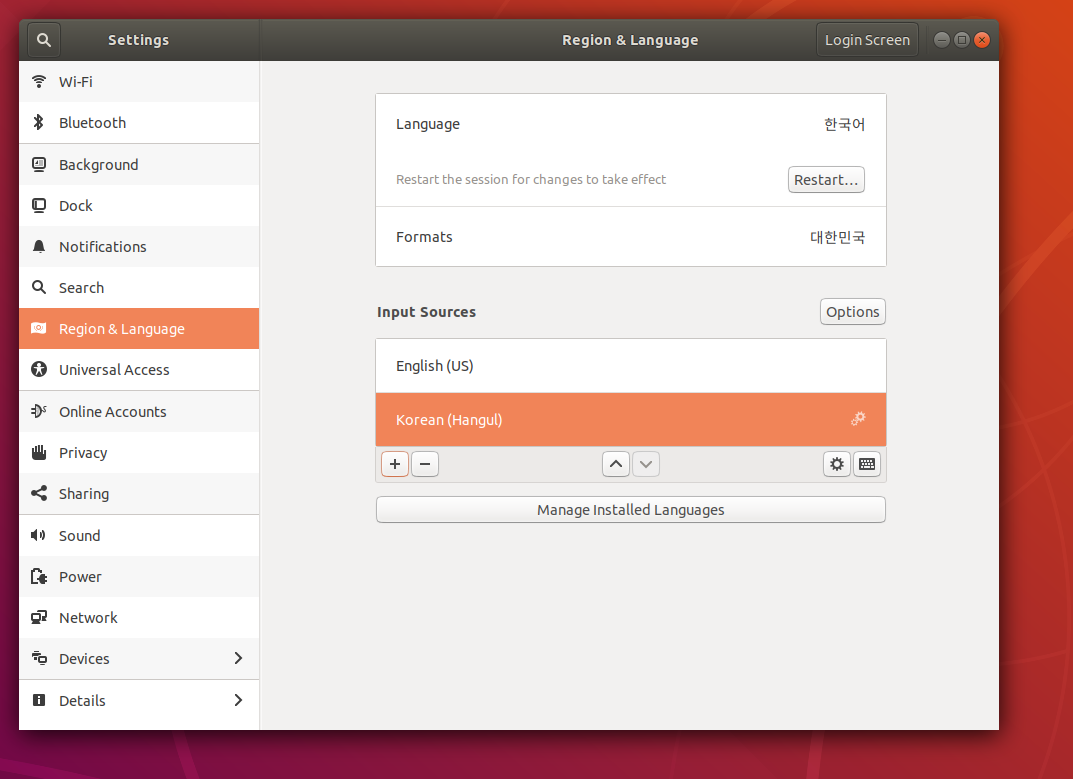
Task: Open Sharing settings panel
Action: click(x=139, y=494)
